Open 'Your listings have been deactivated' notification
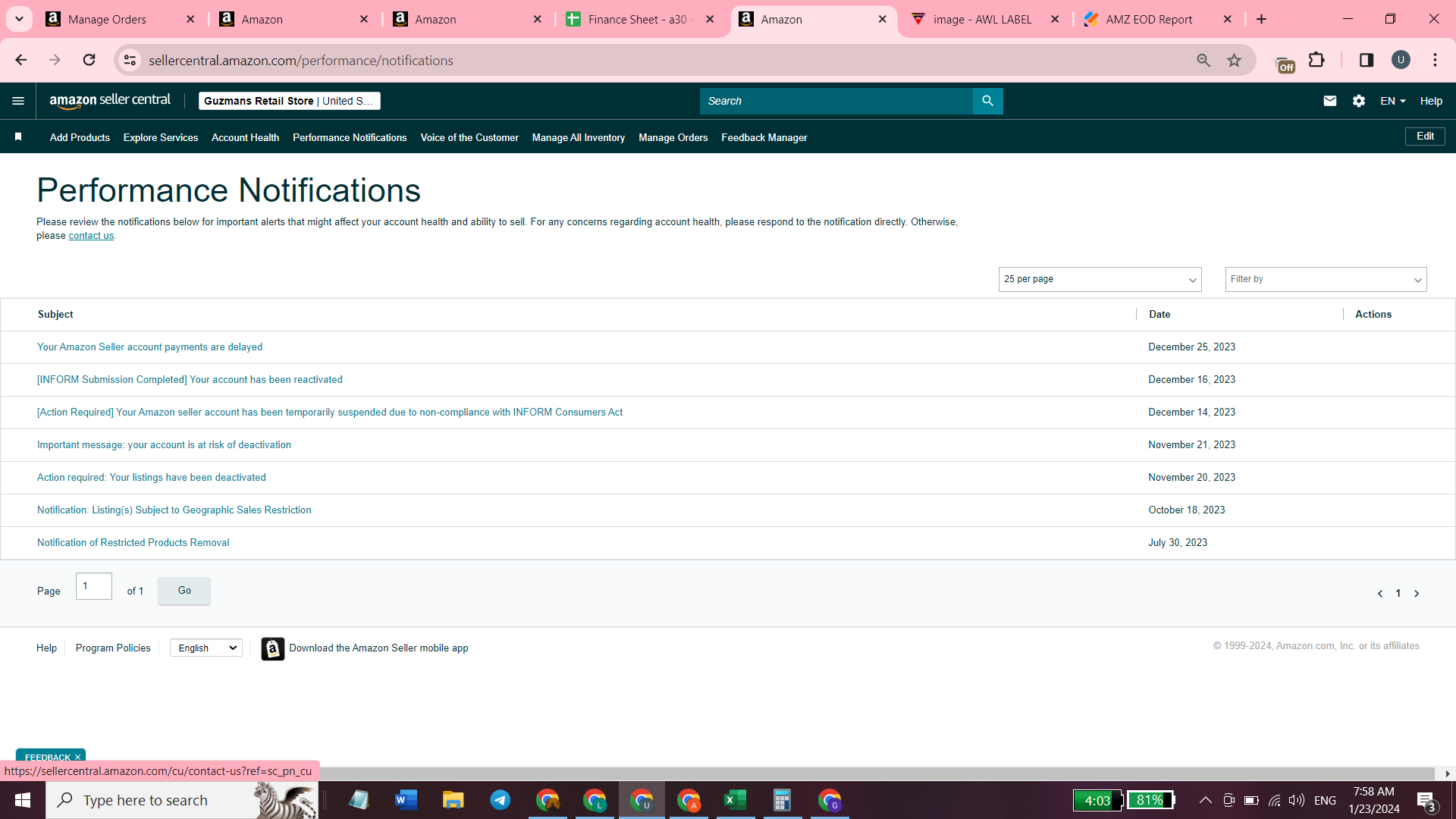1456x819 pixels. (152, 478)
